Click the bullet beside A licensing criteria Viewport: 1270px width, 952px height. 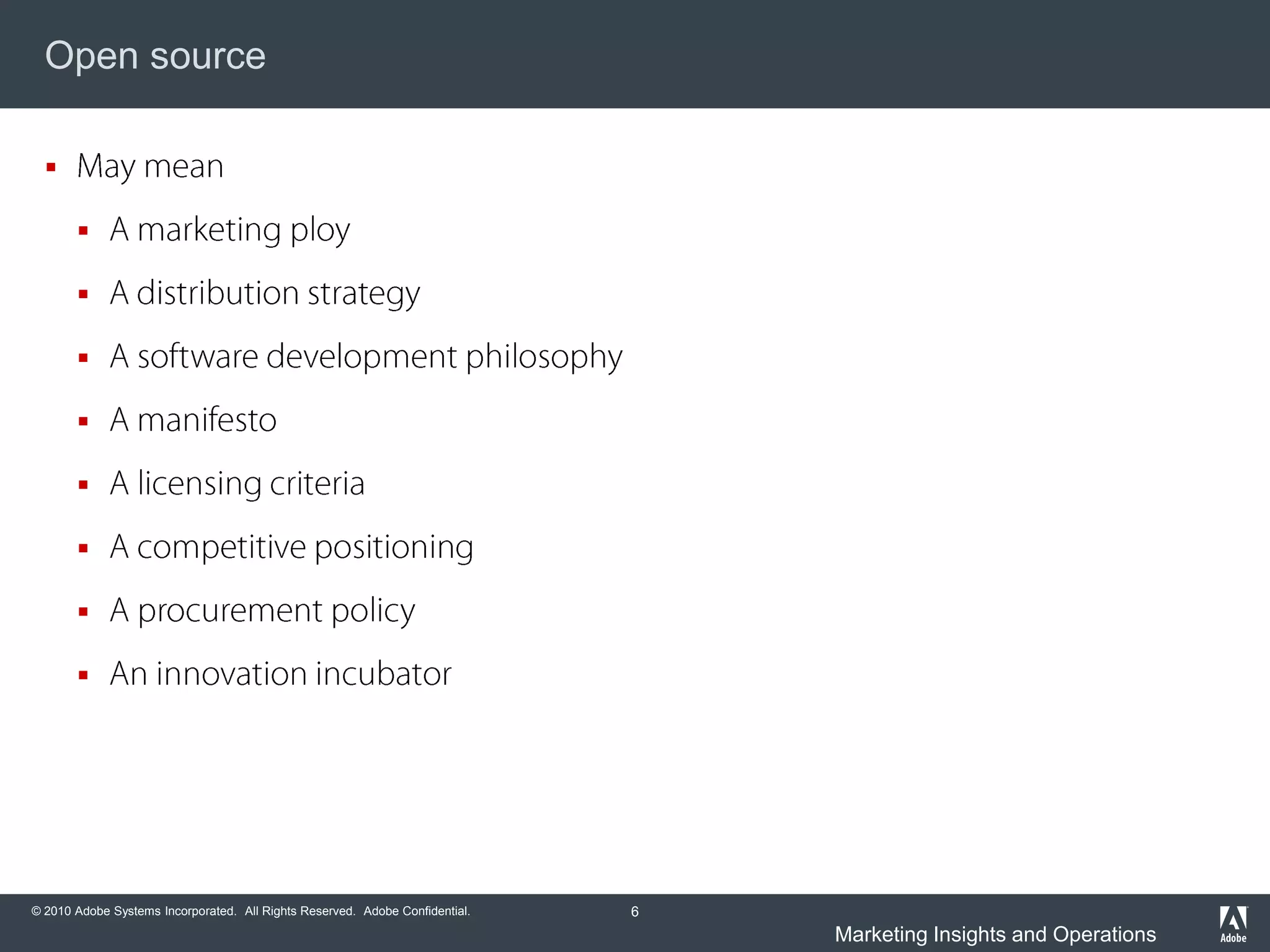(x=83, y=485)
